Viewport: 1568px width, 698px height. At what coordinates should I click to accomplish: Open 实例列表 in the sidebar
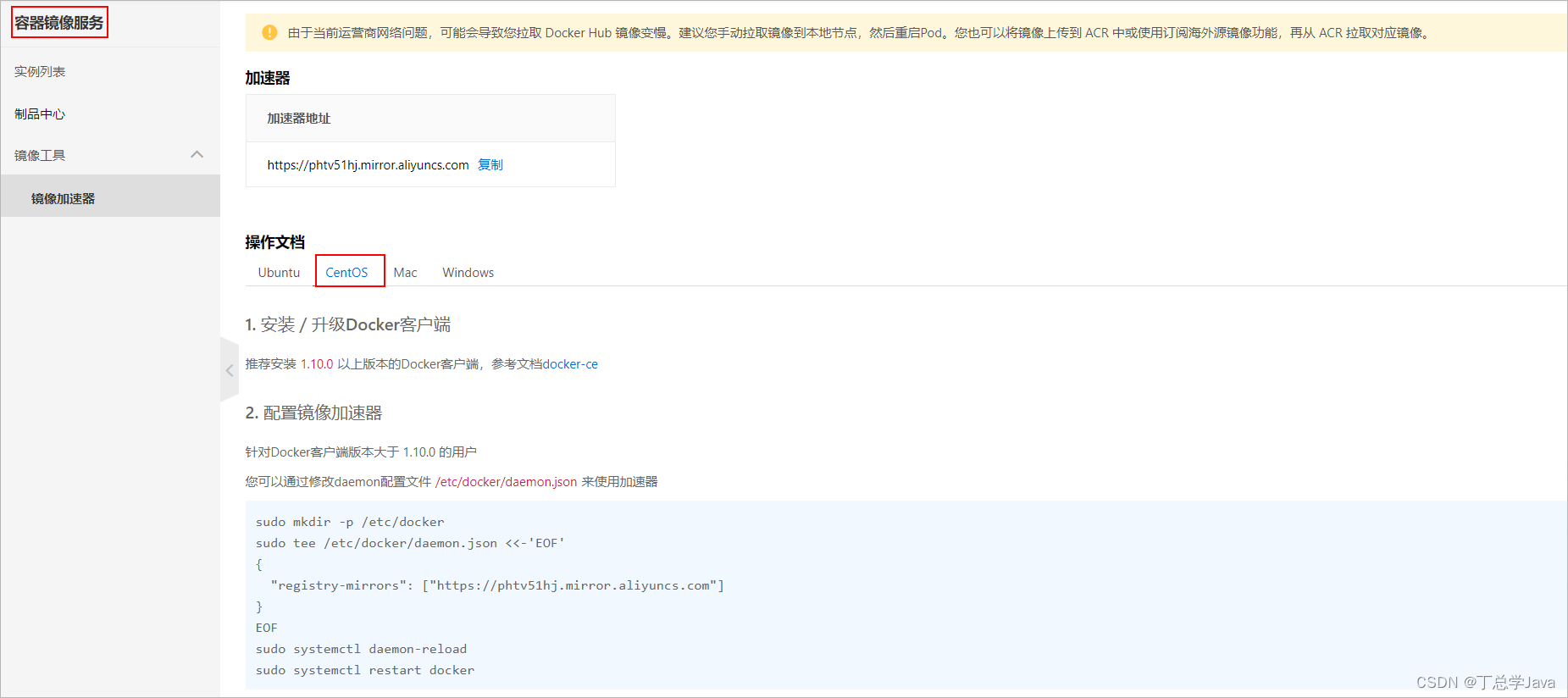(40, 72)
